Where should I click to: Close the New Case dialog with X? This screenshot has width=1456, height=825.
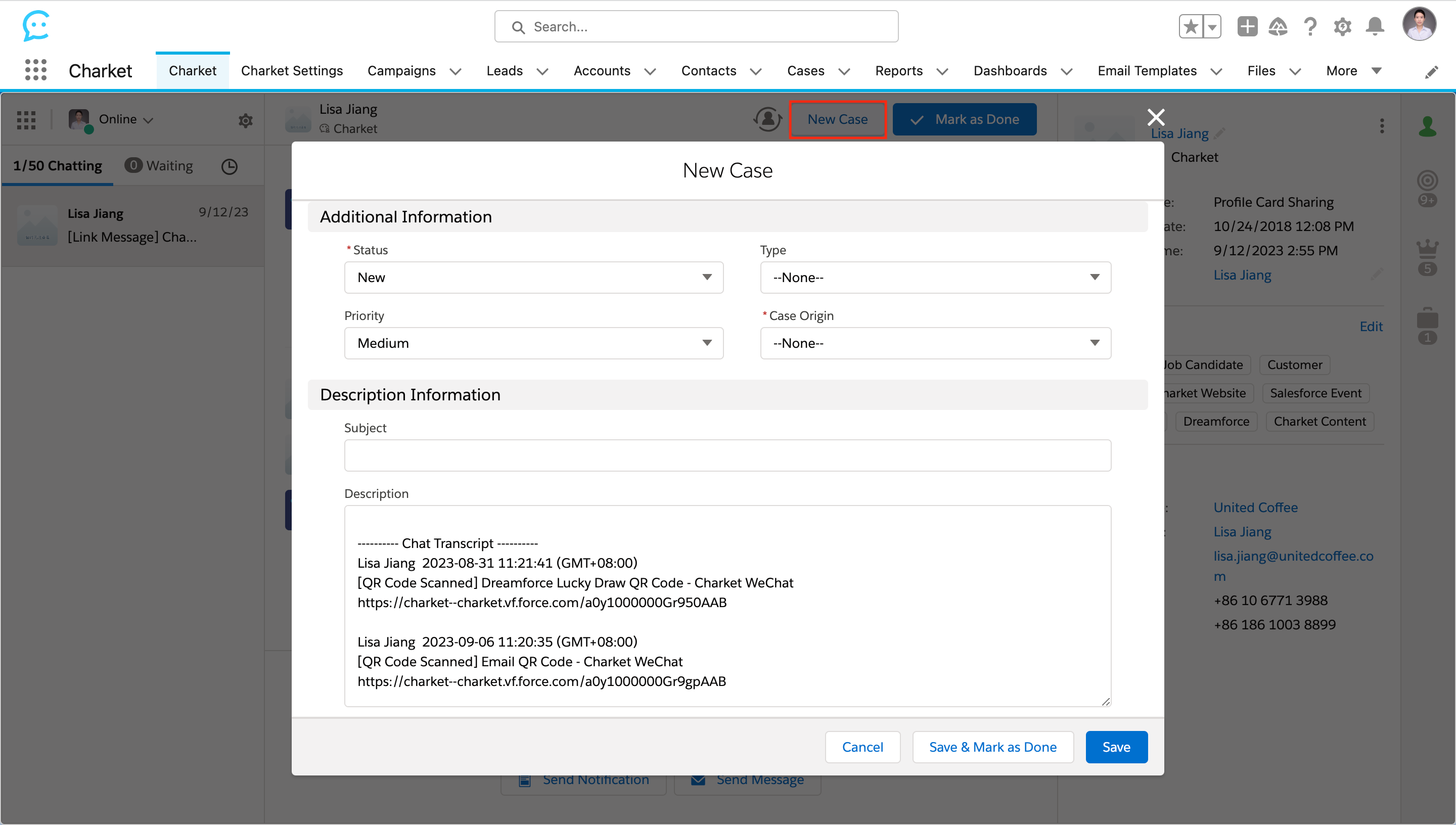(x=1156, y=117)
